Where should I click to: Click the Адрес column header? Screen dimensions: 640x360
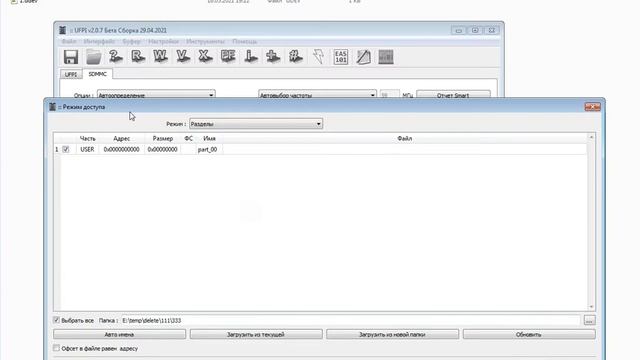pyautogui.click(x=122, y=139)
